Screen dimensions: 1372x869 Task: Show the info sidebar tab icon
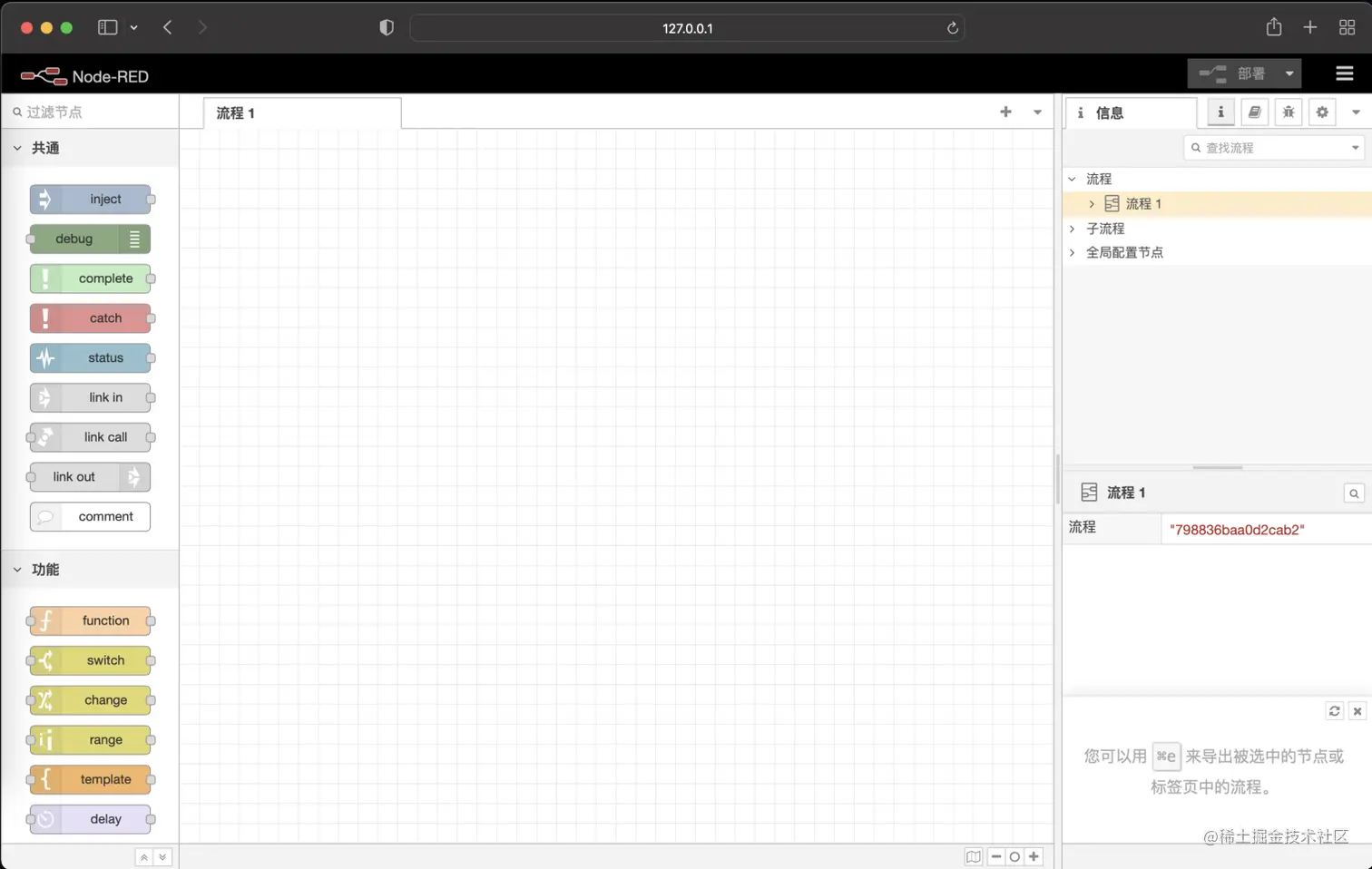click(x=1220, y=112)
